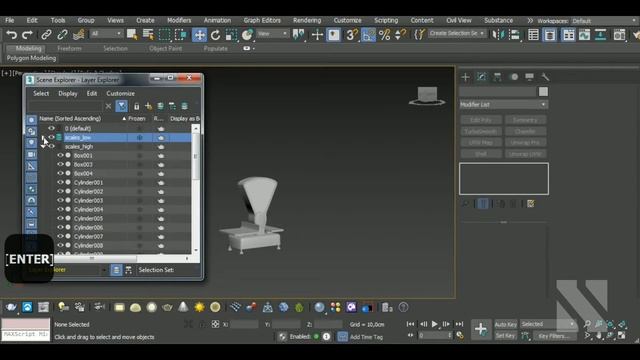This screenshot has height=360, width=640.
Task: Switch to the Object Paint ribbon tab
Action: tap(165, 49)
